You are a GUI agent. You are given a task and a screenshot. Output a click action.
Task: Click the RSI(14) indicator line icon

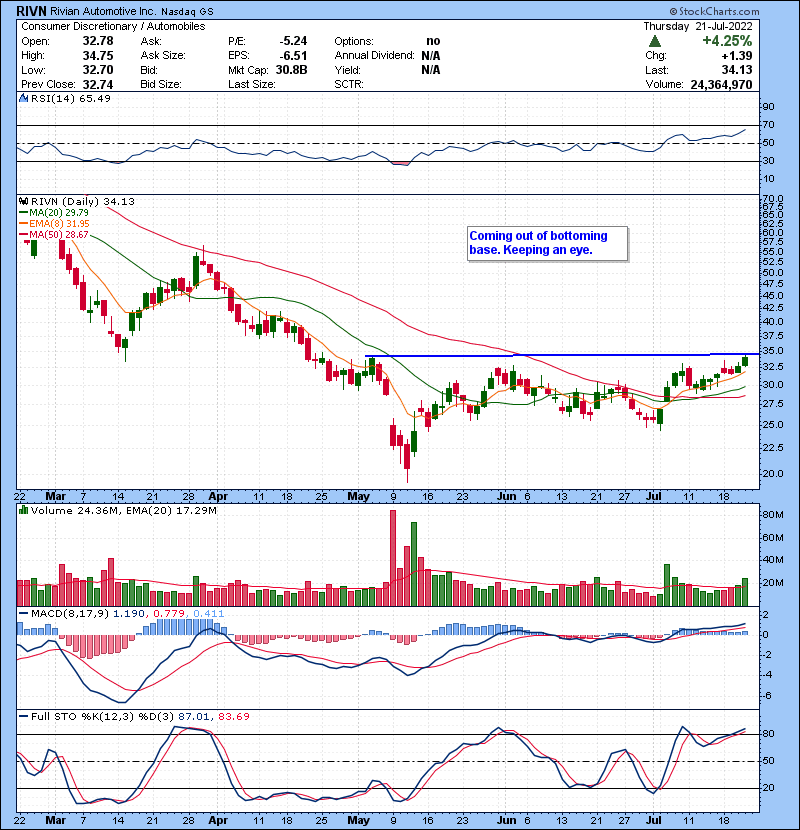coord(23,98)
